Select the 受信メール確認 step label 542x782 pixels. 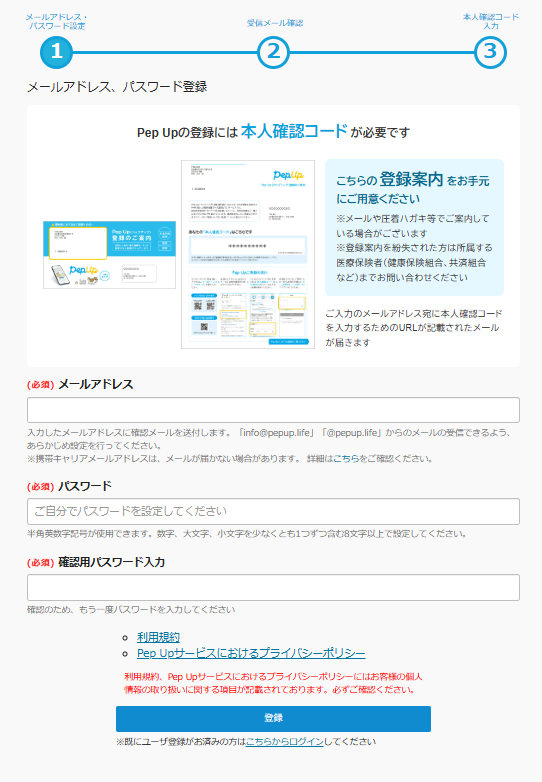(x=275, y=23)
